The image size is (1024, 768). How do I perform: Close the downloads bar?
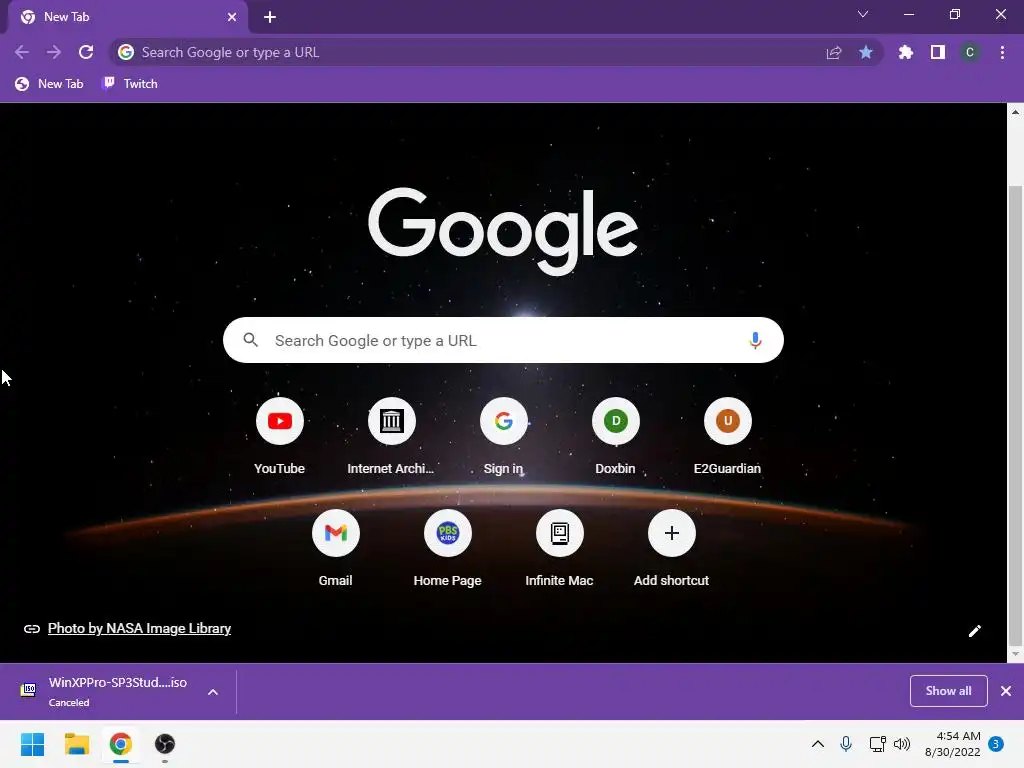pyautogui.click(x=1006, y=691)
